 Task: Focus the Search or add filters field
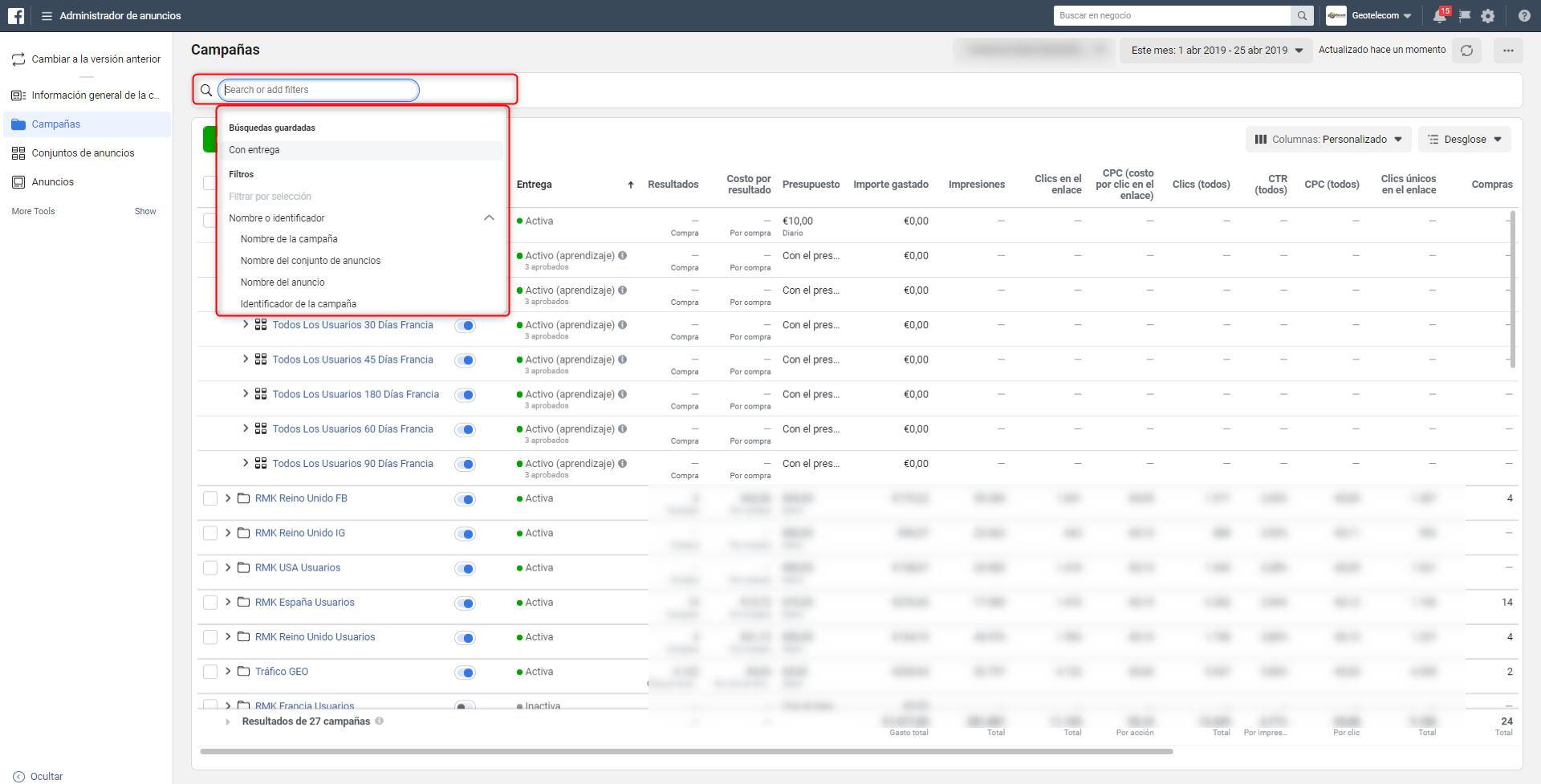click(x=319, y=90)
